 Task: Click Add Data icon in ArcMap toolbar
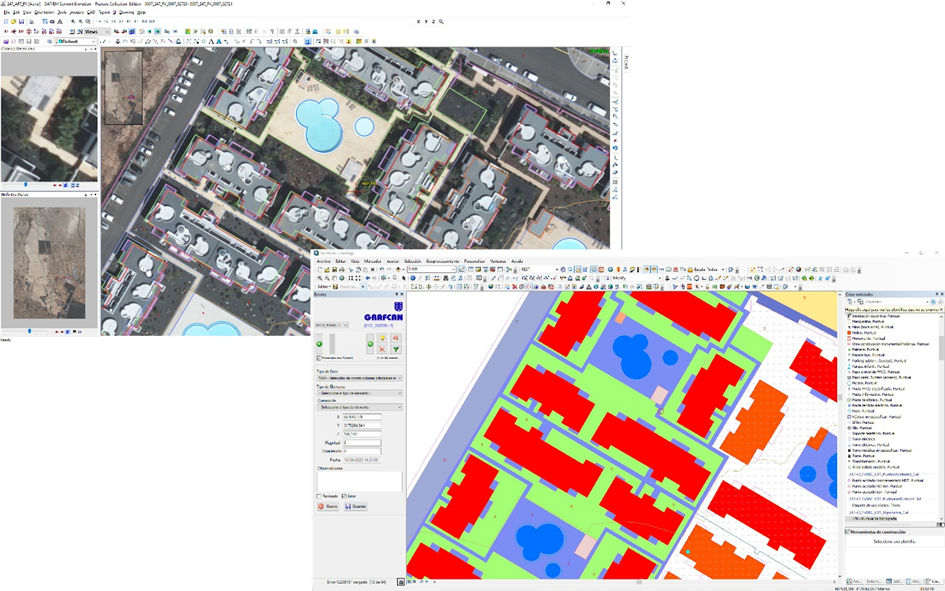[398, 269]
